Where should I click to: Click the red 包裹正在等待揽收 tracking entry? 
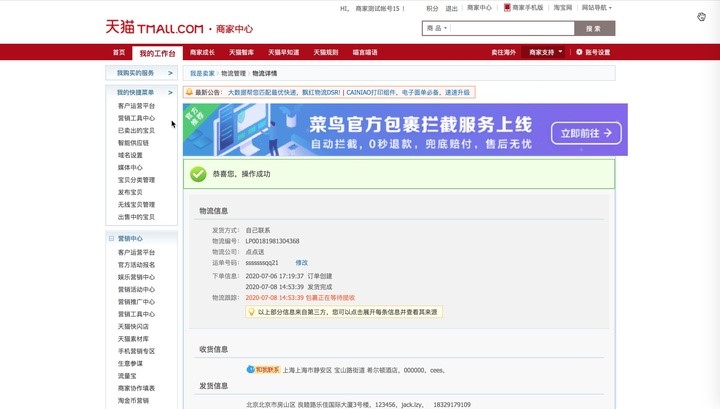[x=300, y=297]
